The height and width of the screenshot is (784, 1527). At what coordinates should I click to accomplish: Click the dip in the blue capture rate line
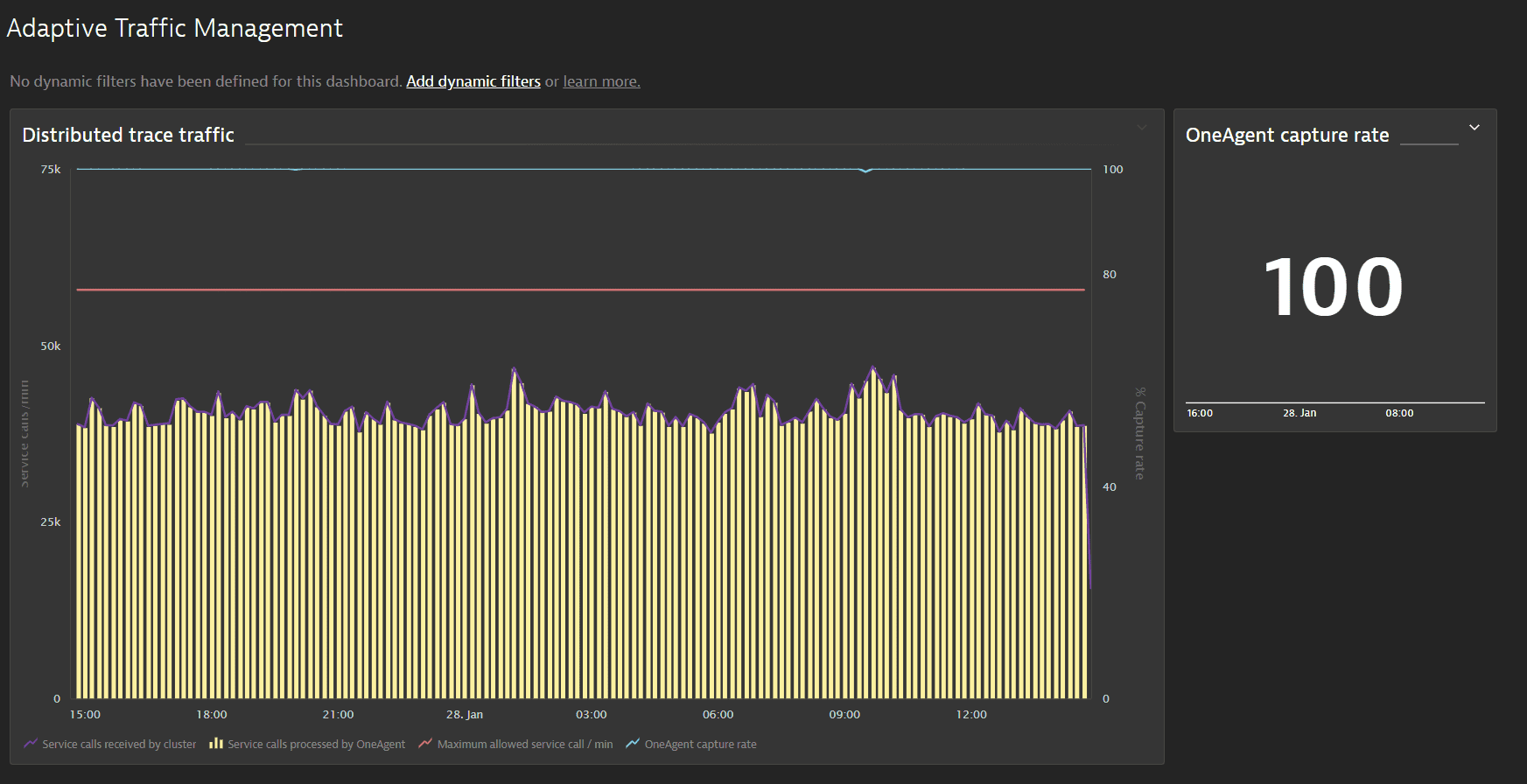point(865,171)
